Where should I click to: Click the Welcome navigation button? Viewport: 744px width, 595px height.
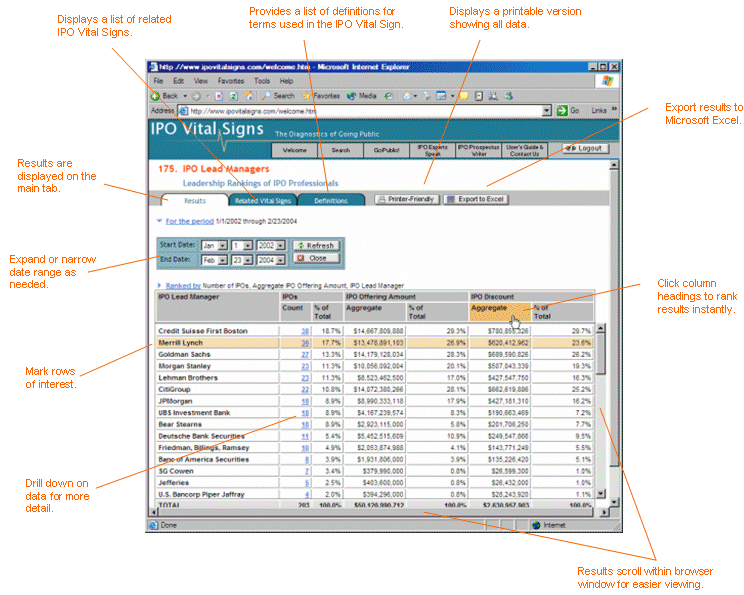[x=295, y=150]
